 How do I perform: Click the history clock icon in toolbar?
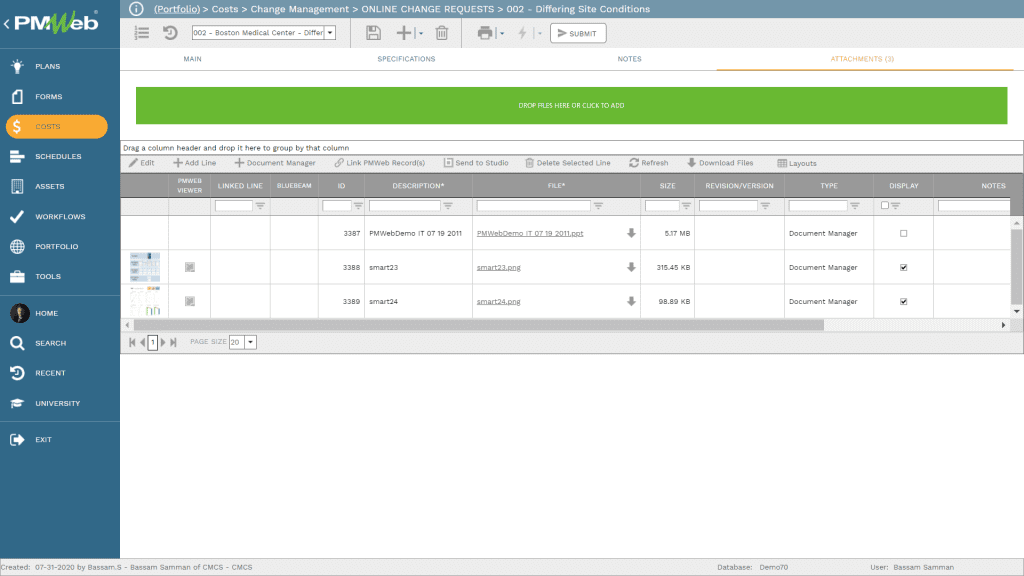(170, 33)
